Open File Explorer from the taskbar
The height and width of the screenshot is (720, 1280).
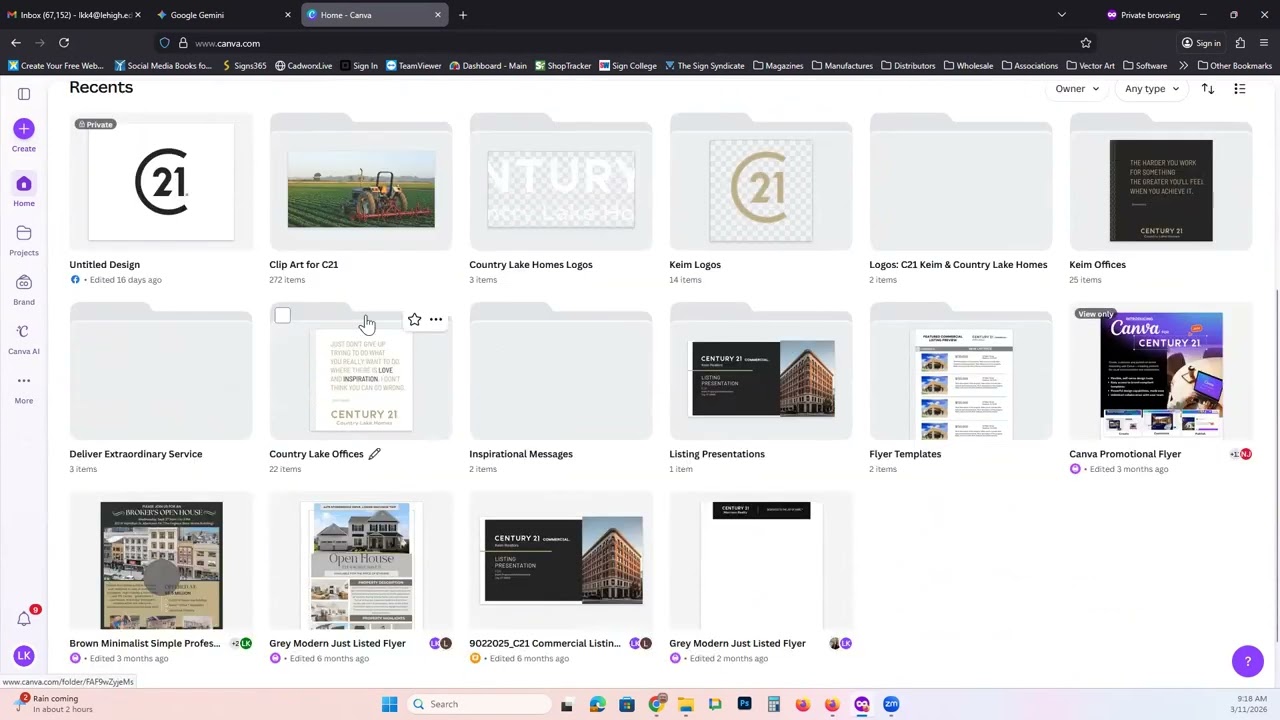(x=685, y=704)
